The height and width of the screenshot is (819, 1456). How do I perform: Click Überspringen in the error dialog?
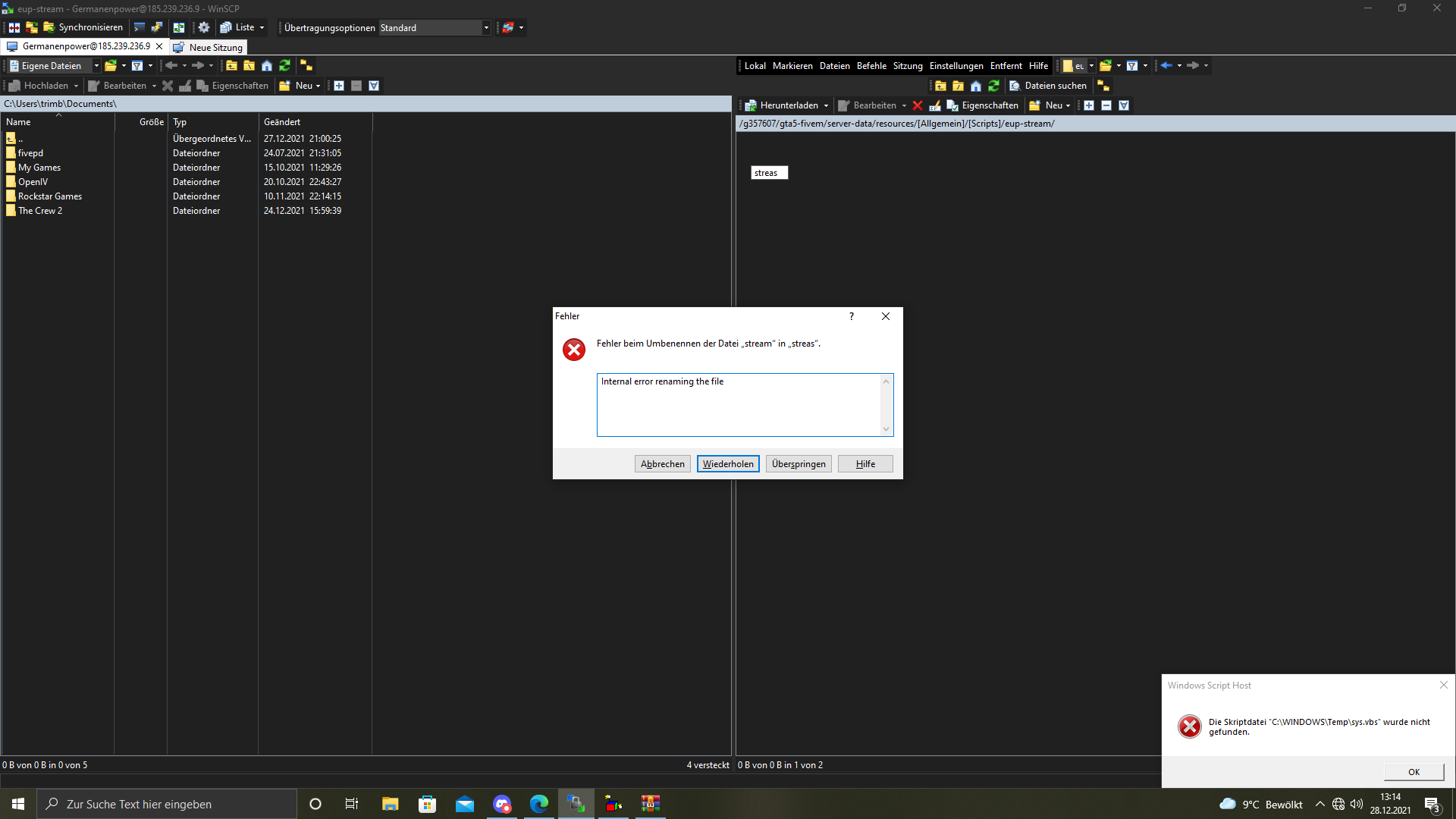coord(799,464)
